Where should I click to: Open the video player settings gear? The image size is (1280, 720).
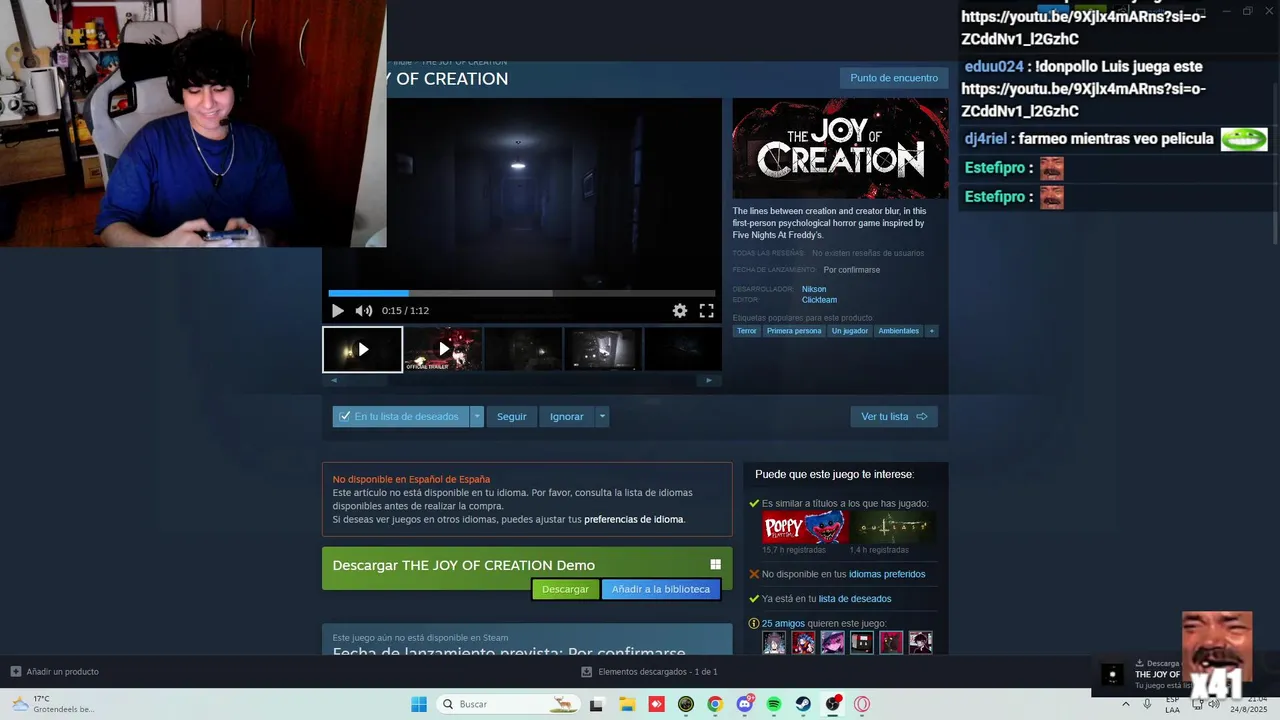[x=680, y=311]
